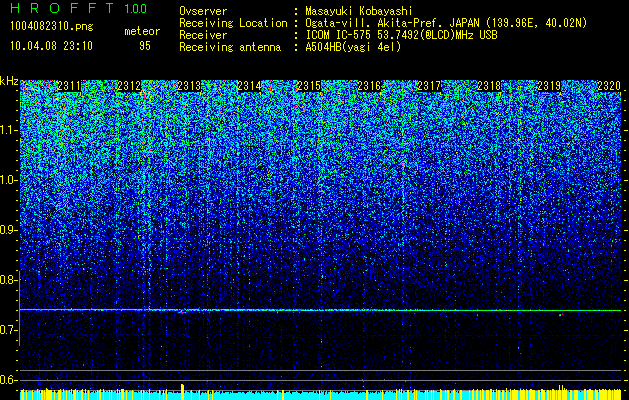The image size is (629, 400).
Task: Click the meteor count value 95
Action: (145, 46)
